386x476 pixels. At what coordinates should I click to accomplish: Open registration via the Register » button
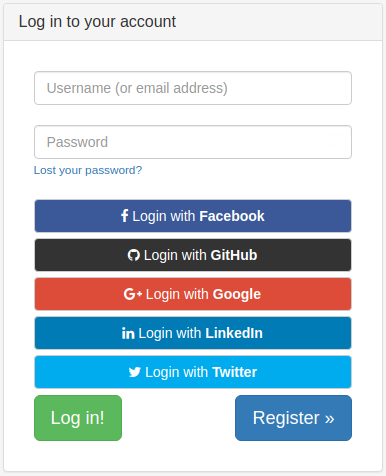coord(293,418)
